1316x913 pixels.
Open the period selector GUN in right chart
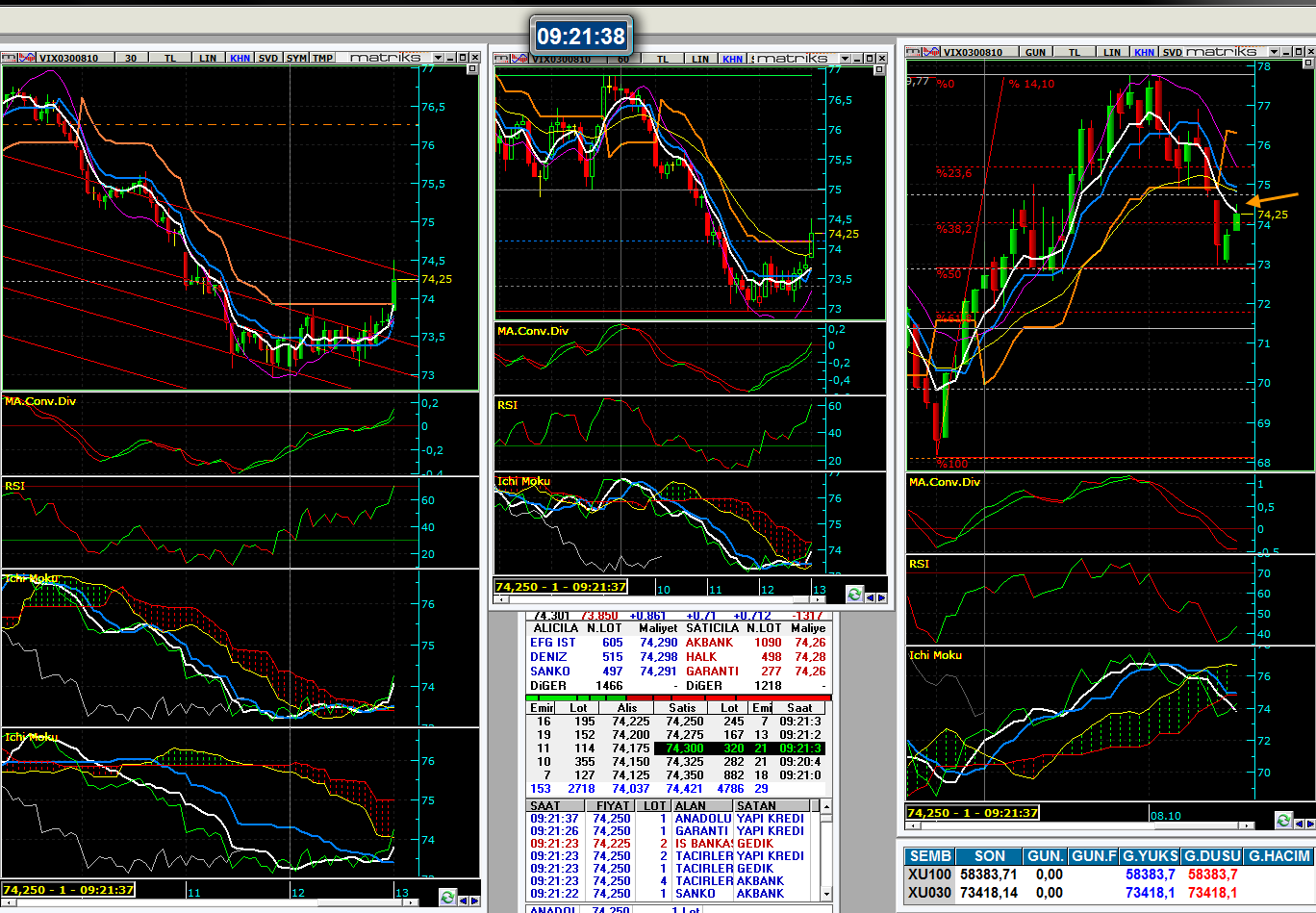[x=1035, y=52]
